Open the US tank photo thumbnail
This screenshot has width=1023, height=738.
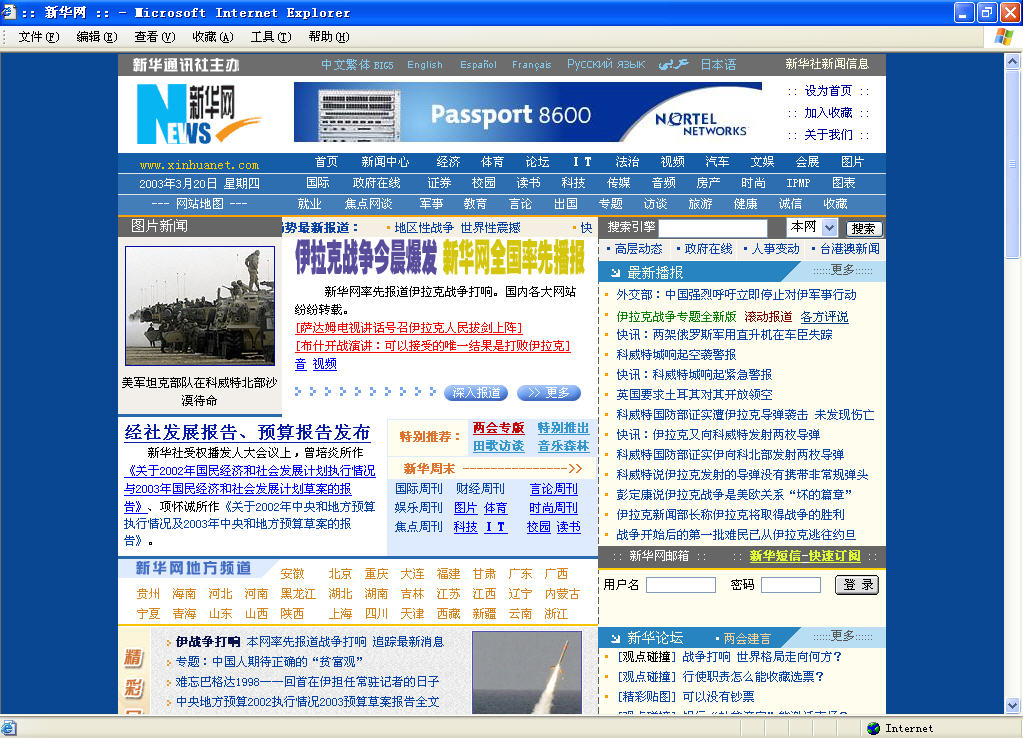[x=199, y=306]
